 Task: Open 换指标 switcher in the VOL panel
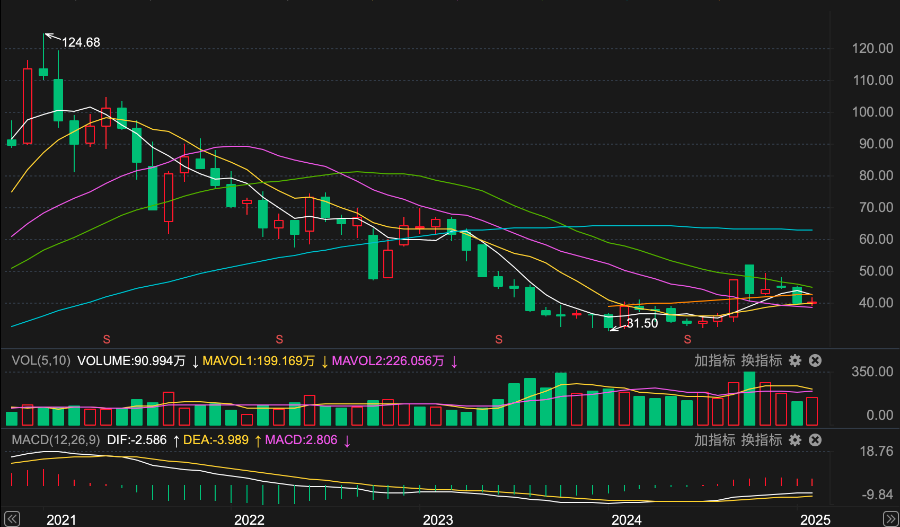760,360
